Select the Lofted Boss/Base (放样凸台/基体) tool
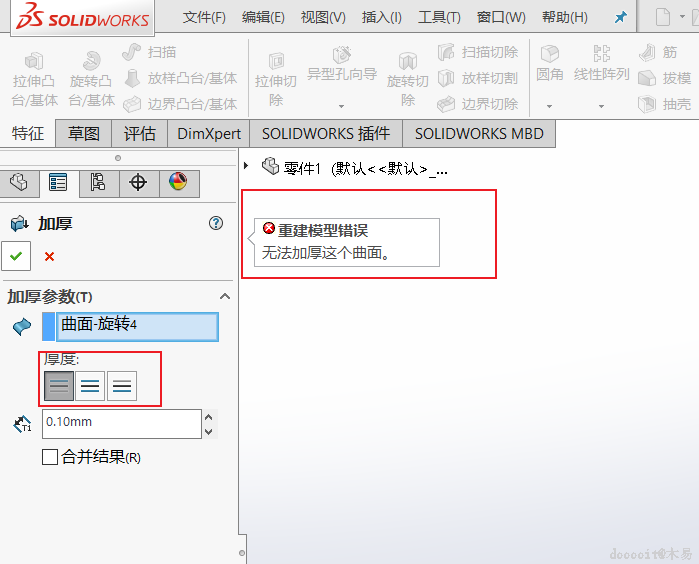699x564 pixels. pyautogui.click(x=180, y=78)
